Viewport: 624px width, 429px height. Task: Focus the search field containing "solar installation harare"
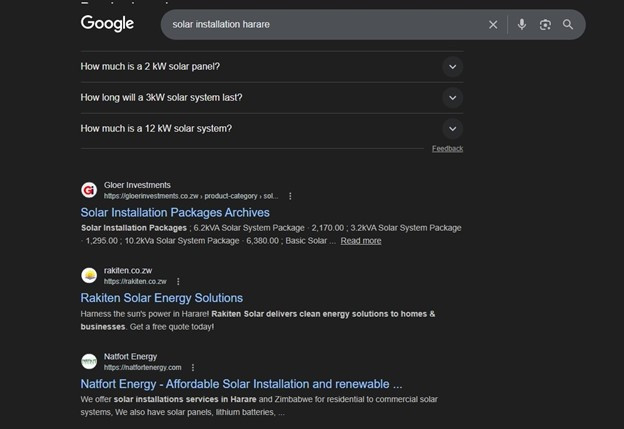320,24
